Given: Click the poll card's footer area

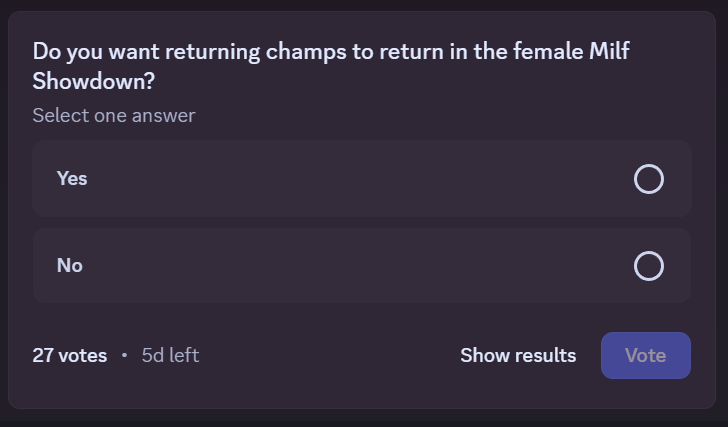Looking at the screenshot, I should [x=330, y=356].
